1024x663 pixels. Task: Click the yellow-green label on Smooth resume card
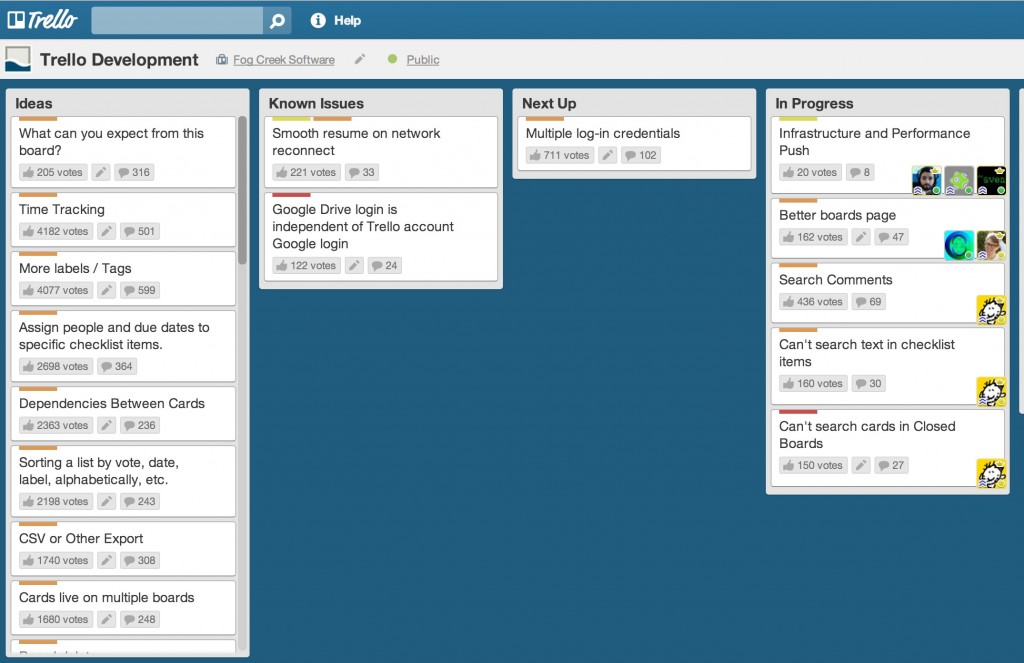click(291, 119)
